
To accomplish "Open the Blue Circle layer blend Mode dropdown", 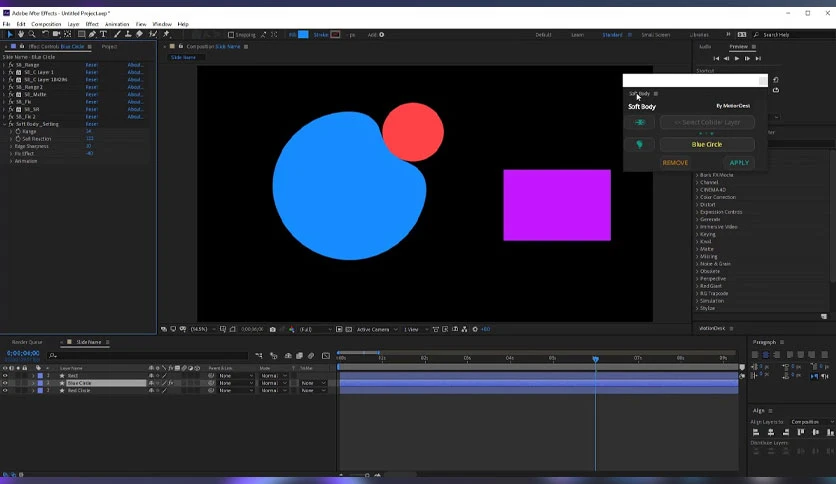I will (273, 383).
